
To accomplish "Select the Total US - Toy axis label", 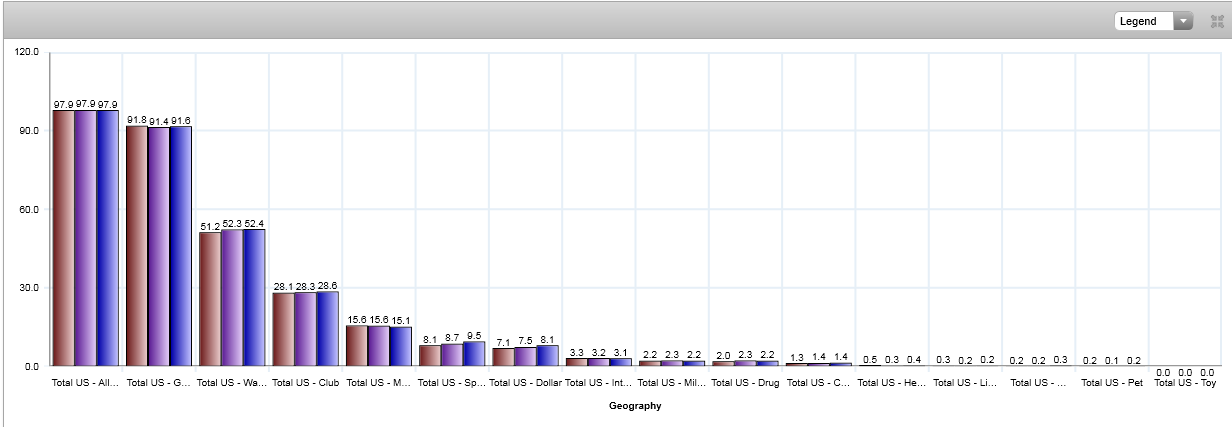I will [x=1185, y=382].
